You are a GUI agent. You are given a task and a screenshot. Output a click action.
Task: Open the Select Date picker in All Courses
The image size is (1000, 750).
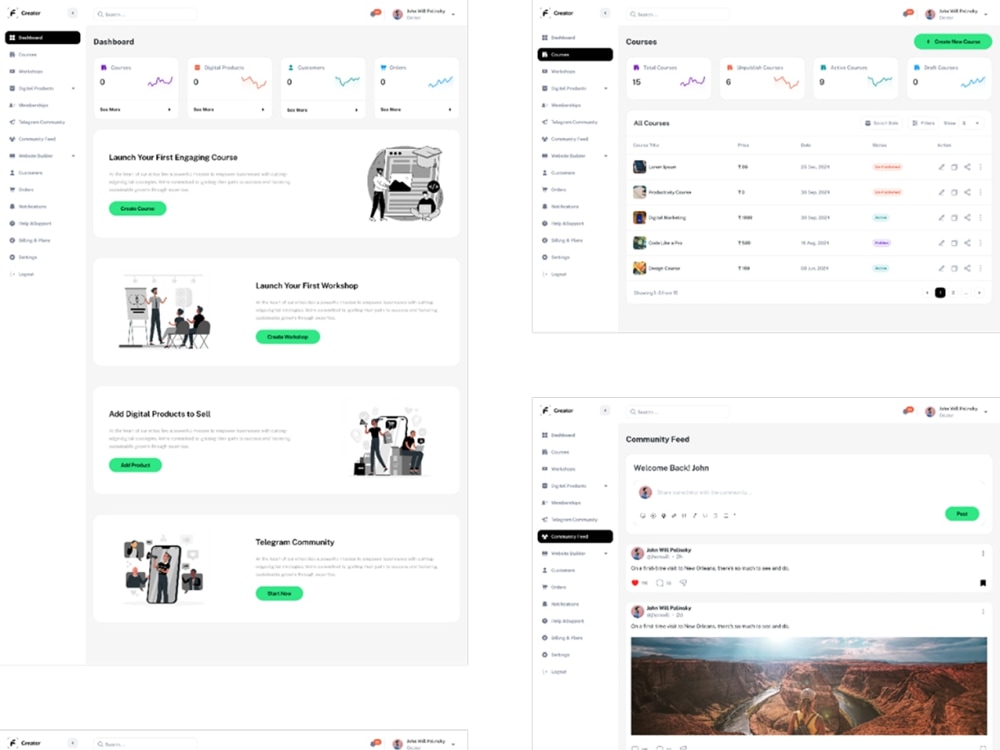(x=881, y=123)
